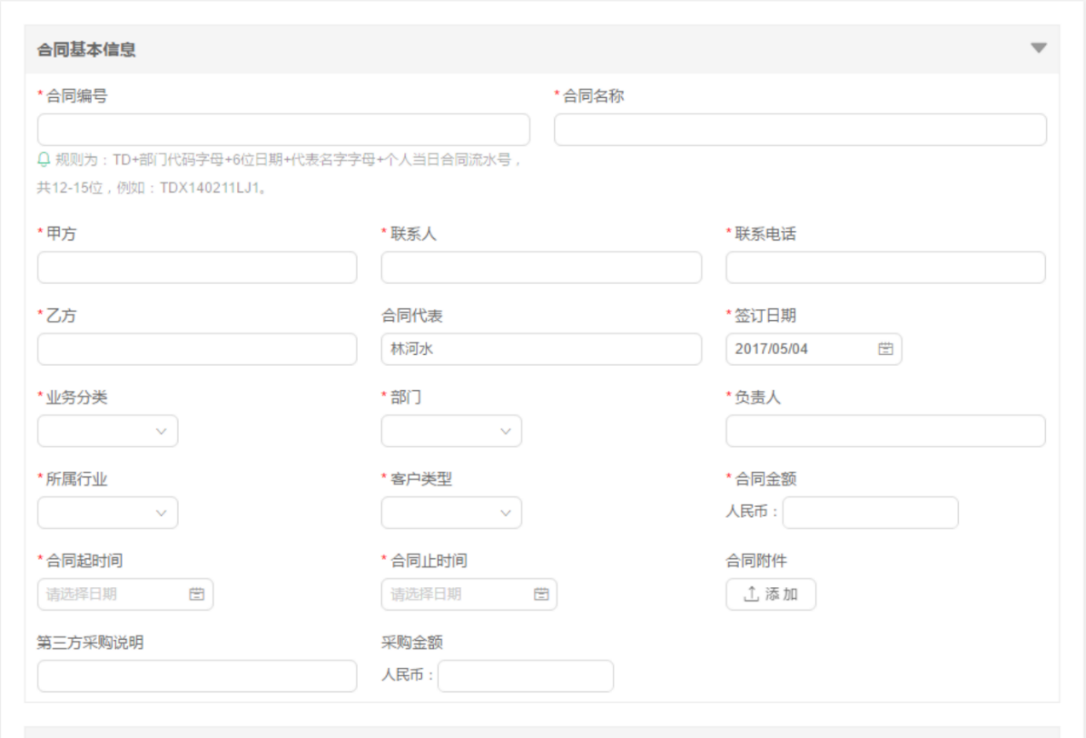Select the 甲方 input field
This screenshot has width=1086, height=738.
click(x=197, y=267)
